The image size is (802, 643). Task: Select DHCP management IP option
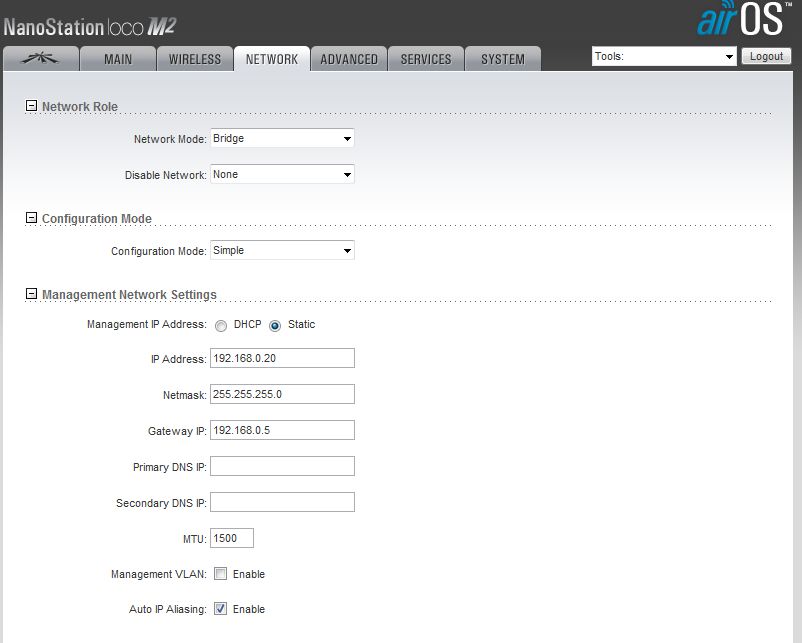(221, 325)
